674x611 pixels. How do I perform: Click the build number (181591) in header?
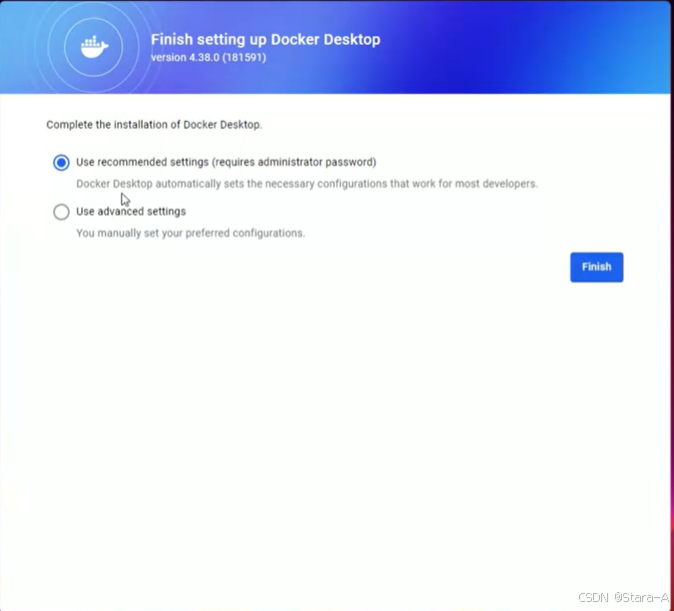coord(244,57)
